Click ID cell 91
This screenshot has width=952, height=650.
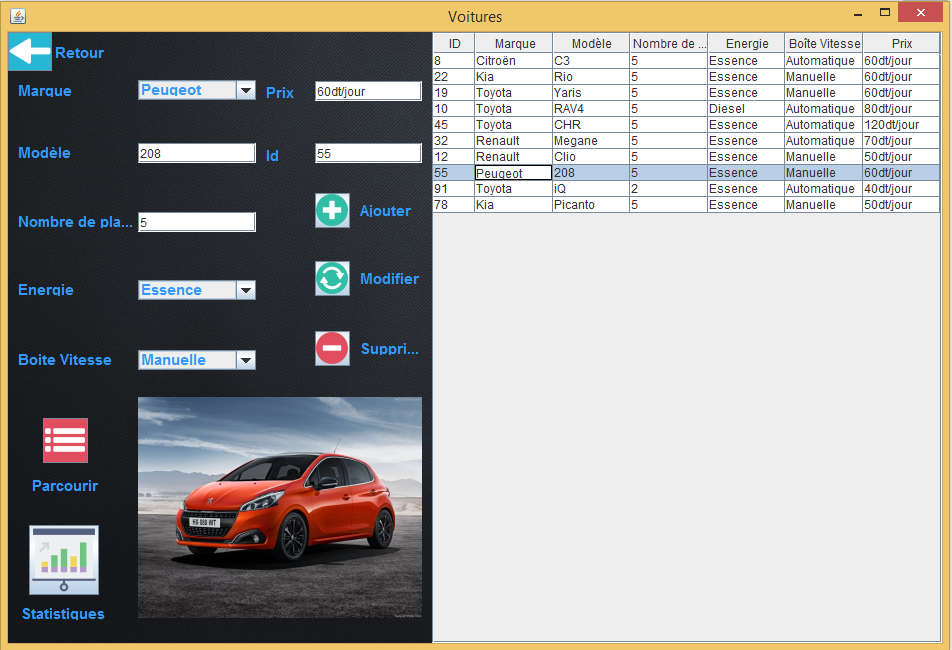(x=454, y=189)
